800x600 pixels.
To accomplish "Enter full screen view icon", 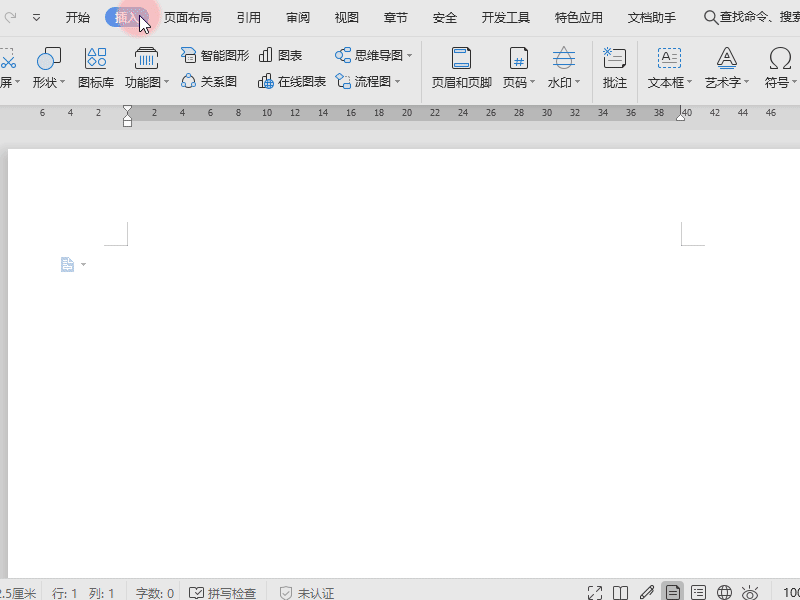I will pyautogui.click(x=595, y=592).
